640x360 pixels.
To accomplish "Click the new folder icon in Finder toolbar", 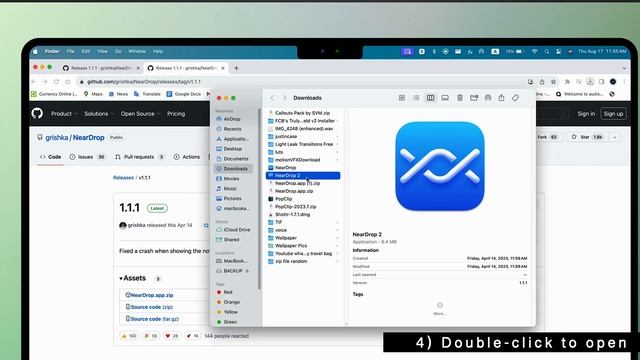I will click(x=474, y=98).
